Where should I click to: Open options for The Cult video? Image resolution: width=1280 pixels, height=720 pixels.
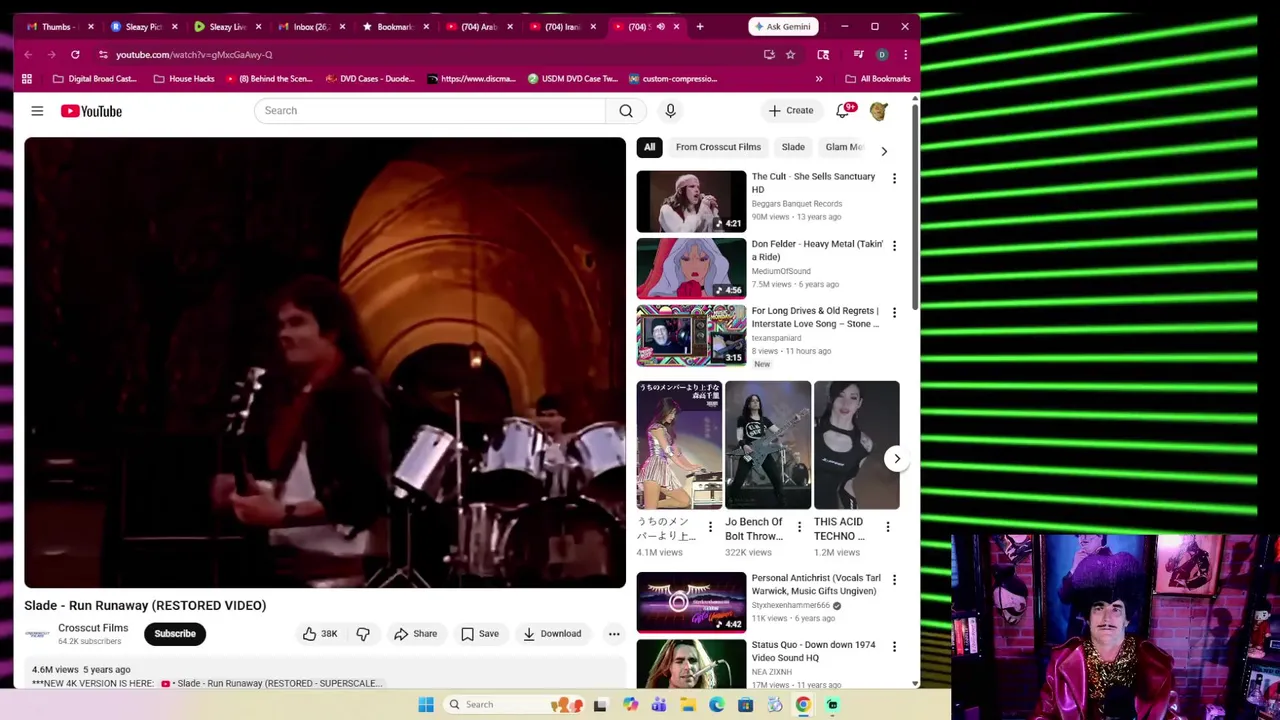point(894,178)
